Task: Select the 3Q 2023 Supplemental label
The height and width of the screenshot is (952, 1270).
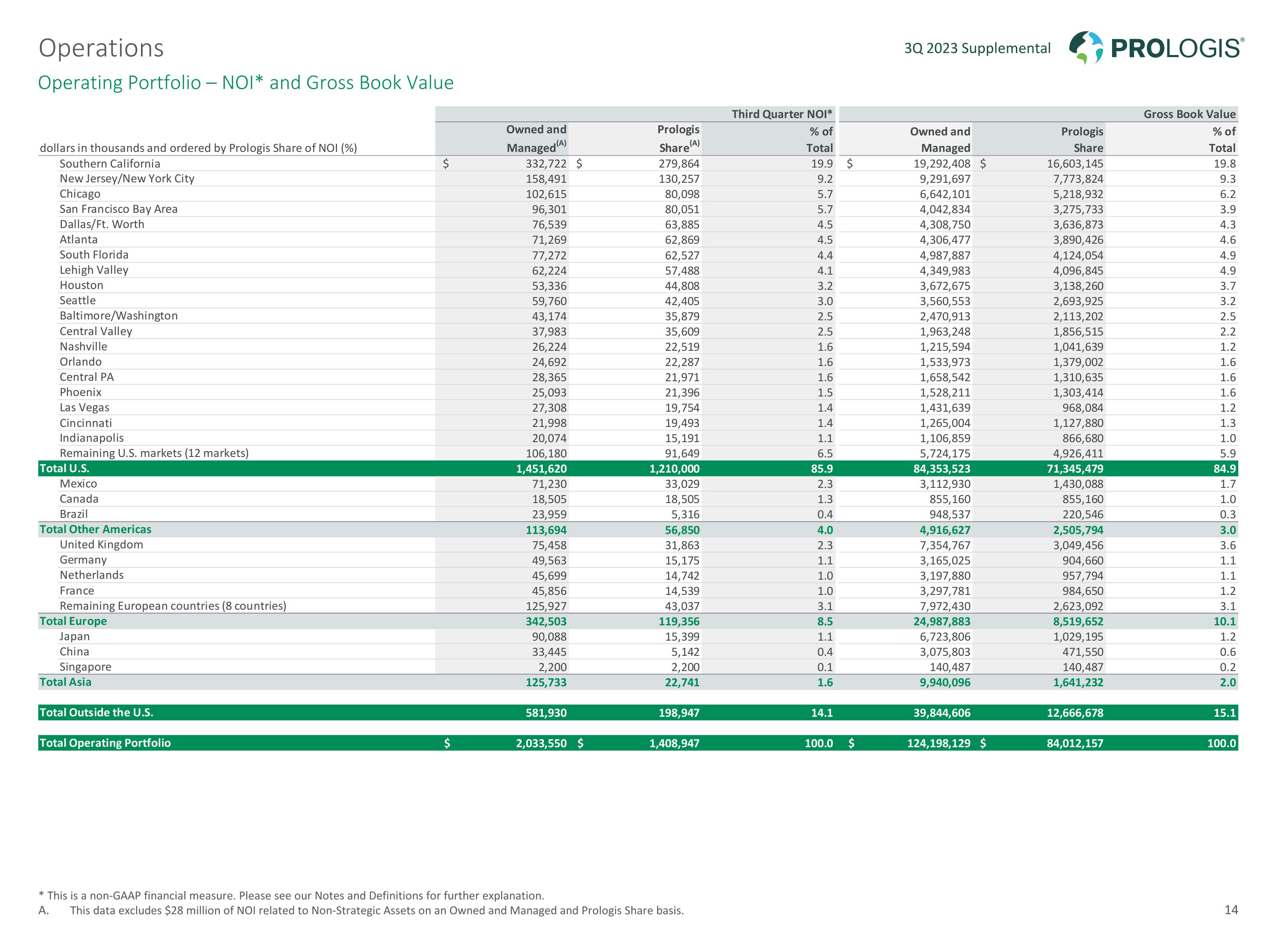Action: tap(977, 48)
